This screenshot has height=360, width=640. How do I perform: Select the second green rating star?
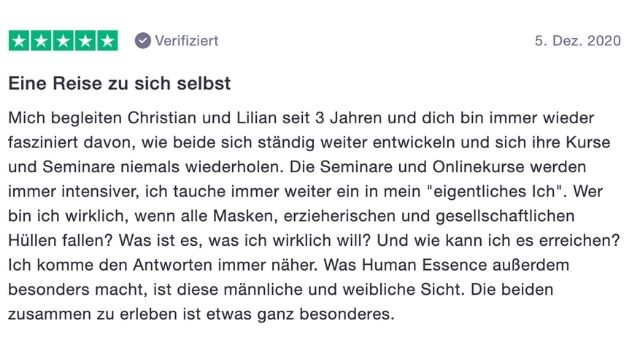coord(41,41)
